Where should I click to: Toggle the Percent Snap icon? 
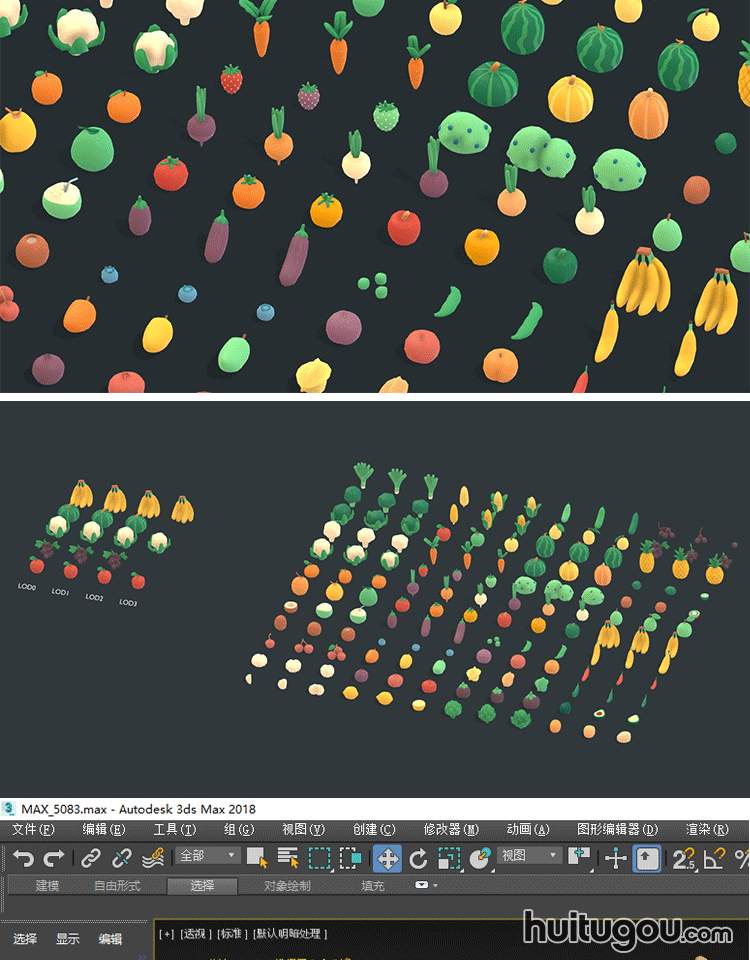[x=742, y=858]
